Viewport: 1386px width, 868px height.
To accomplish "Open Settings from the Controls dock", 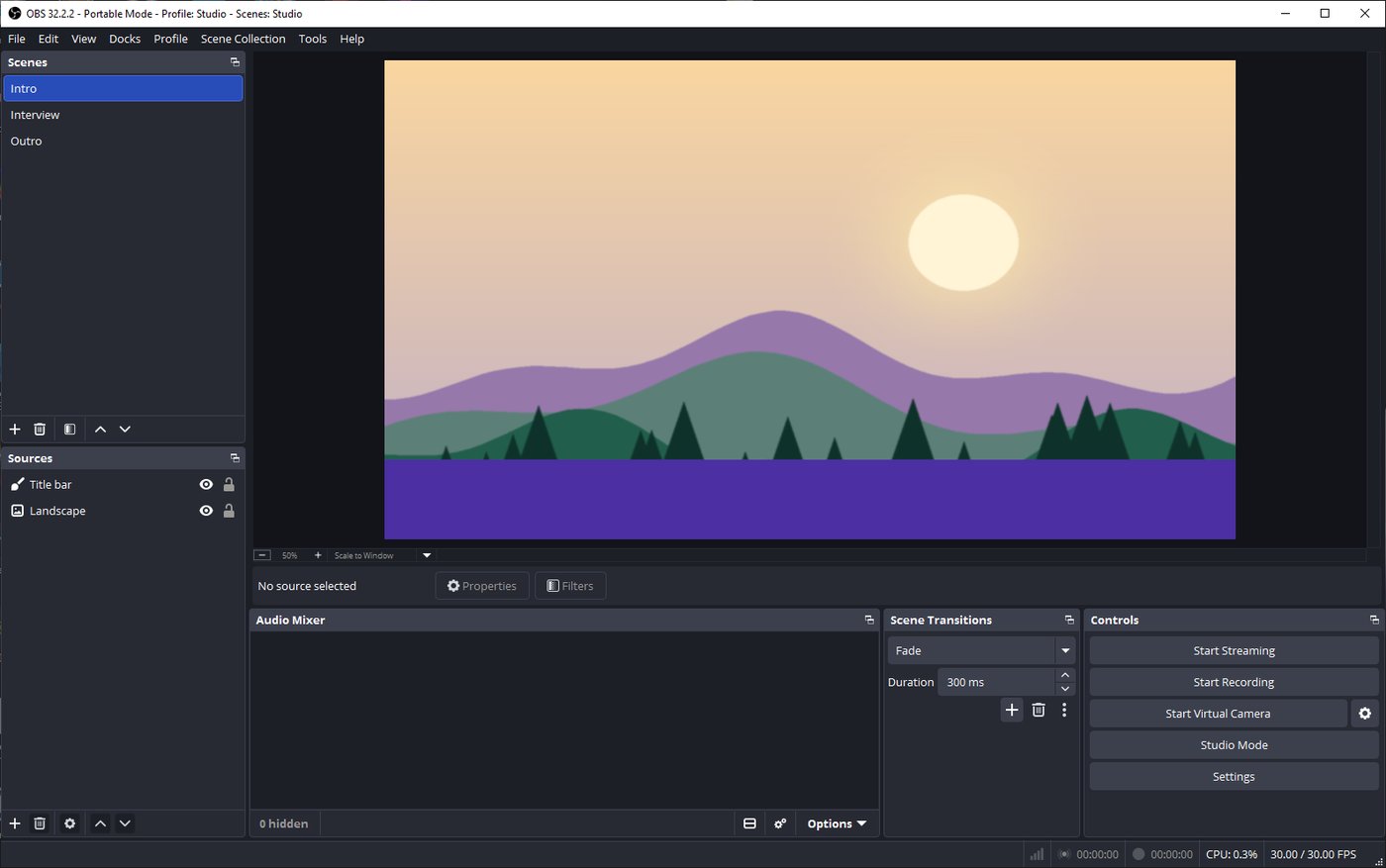I will tap(1234, 777).
